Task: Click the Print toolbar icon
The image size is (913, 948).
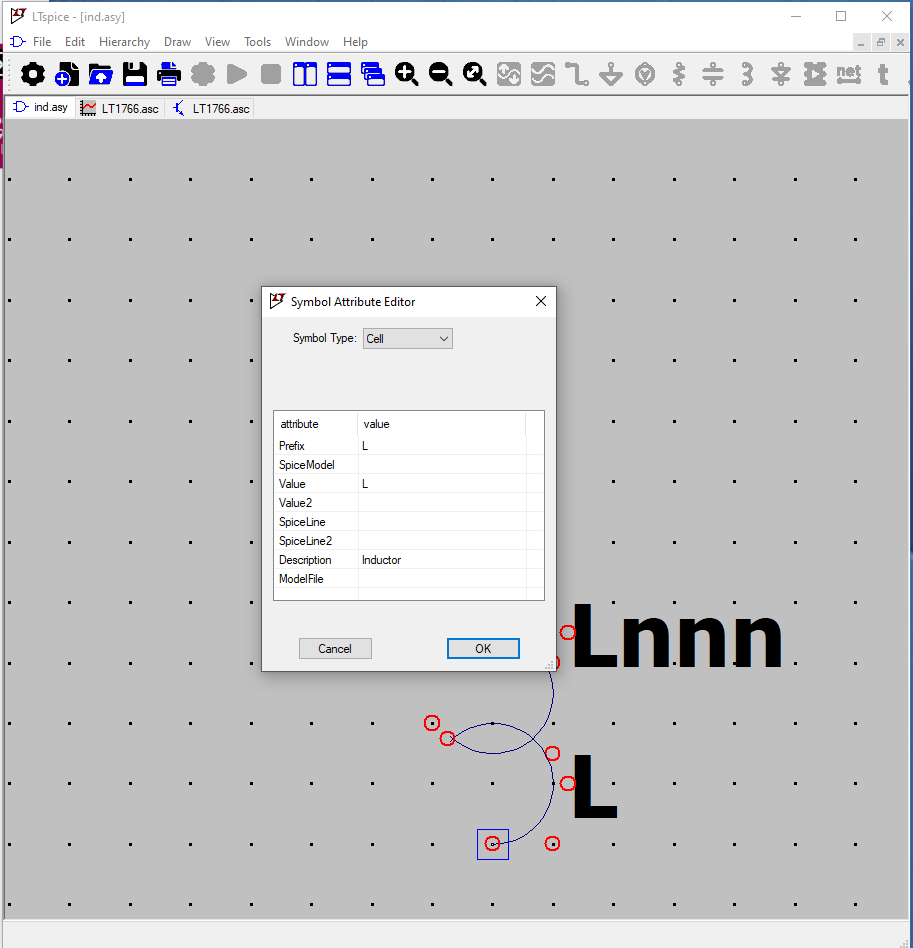Action: click(x=169, y=74)
